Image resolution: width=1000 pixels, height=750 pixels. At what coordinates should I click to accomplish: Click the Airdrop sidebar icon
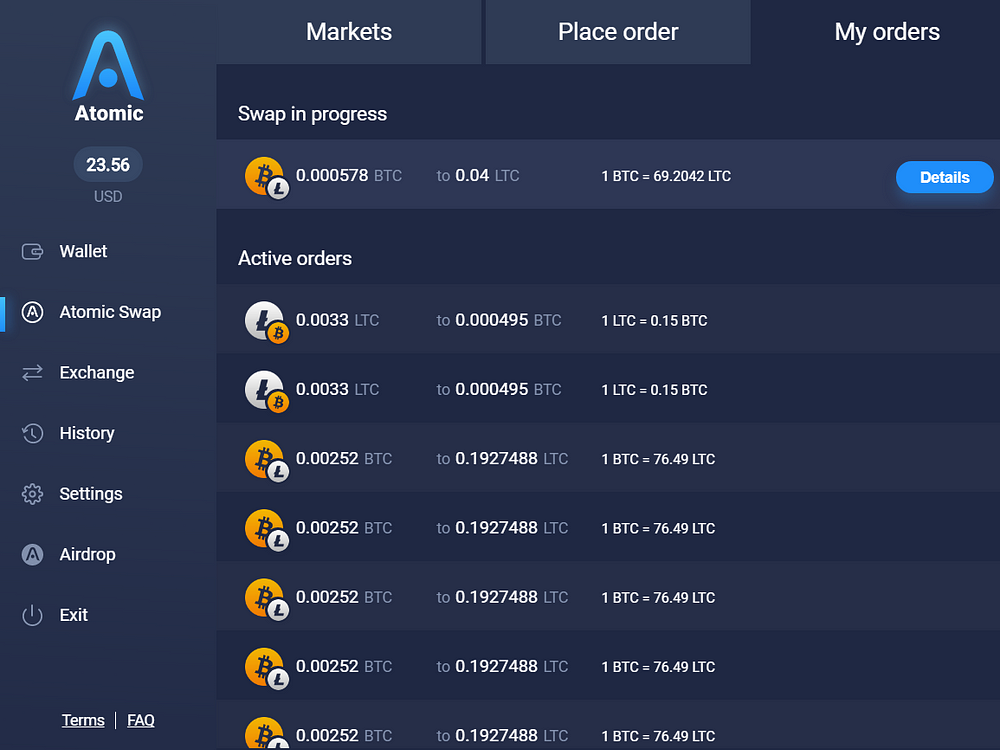[x=32, y=554]
